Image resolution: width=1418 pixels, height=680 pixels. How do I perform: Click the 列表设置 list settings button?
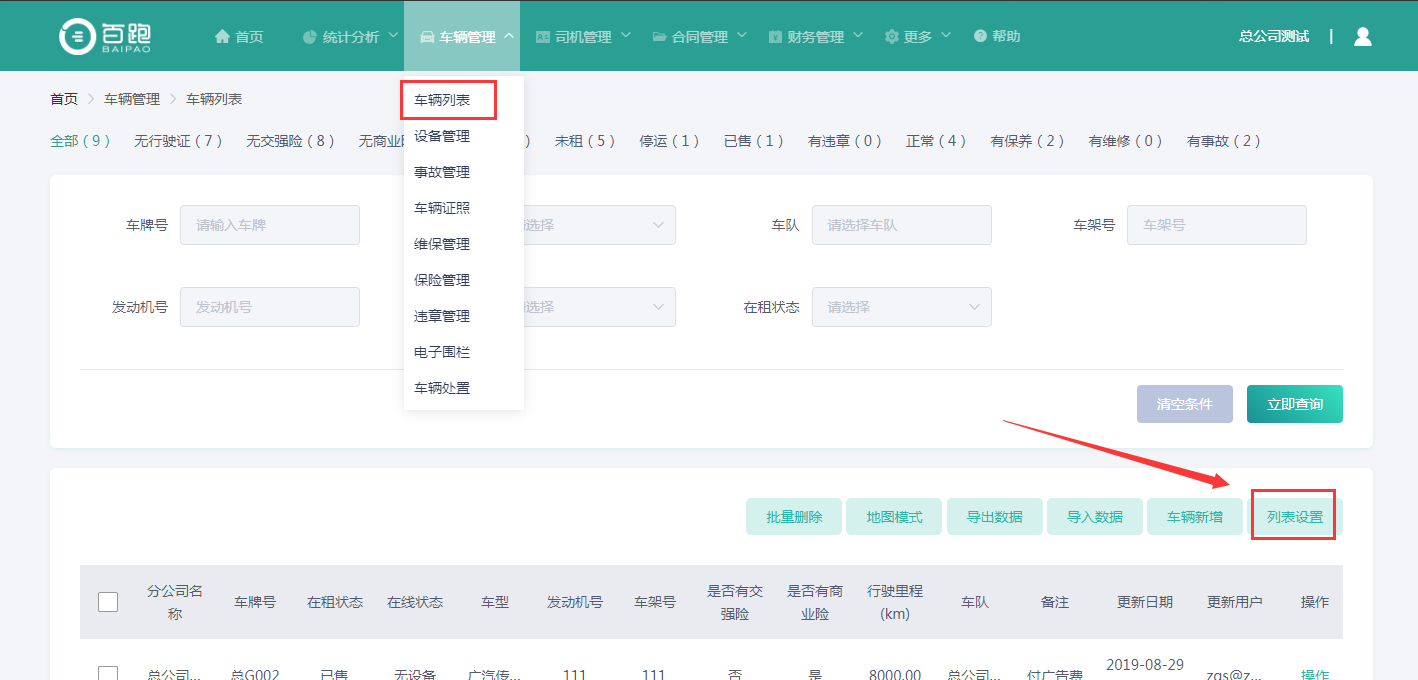pos(1294,517)
